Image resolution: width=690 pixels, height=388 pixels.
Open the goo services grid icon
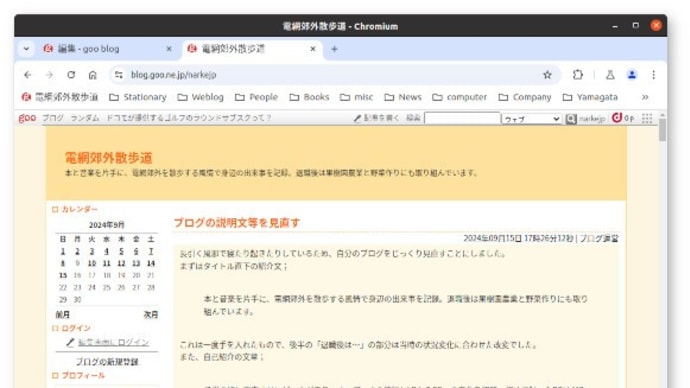(x=647, y=118)
